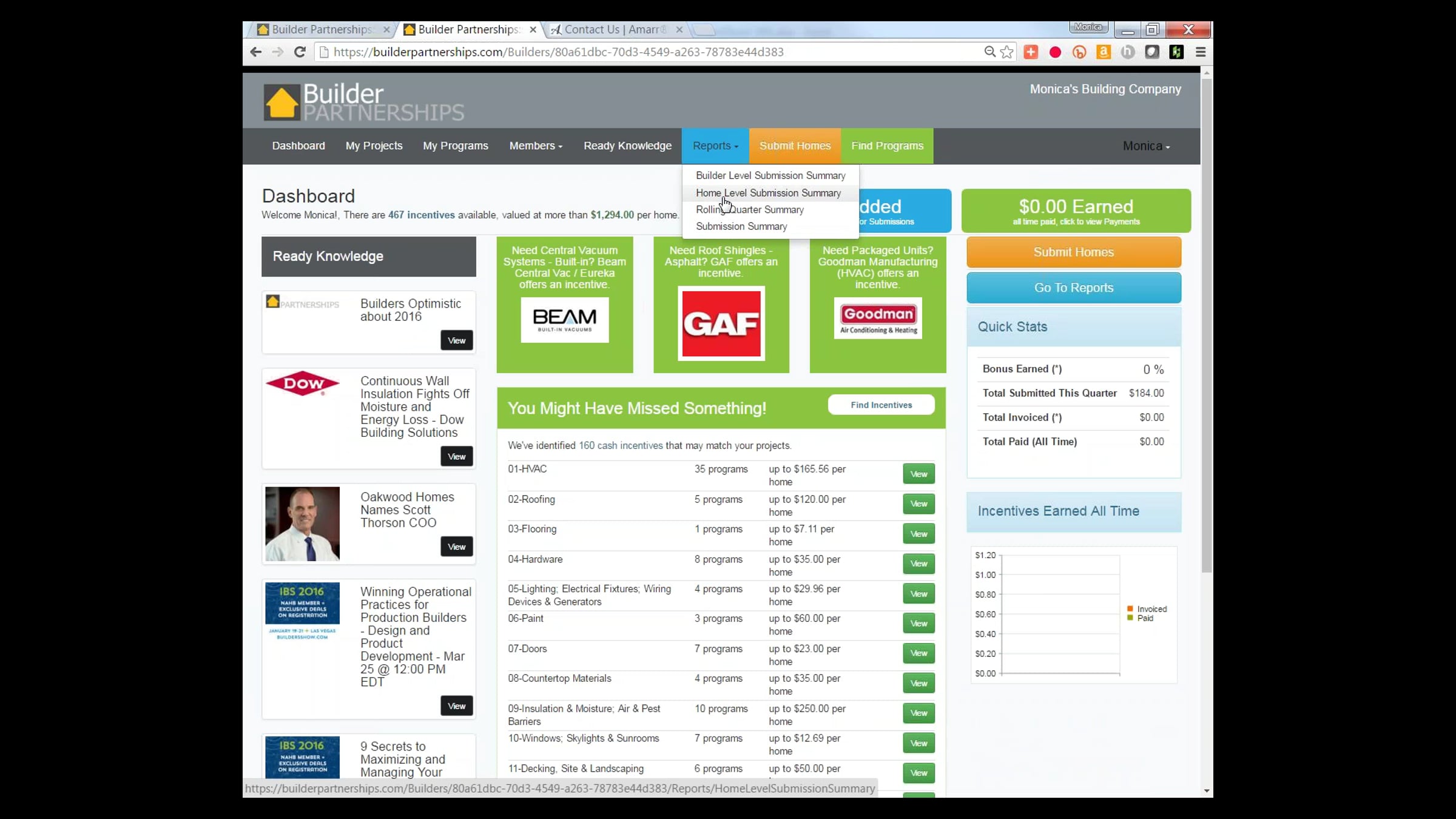Bookmark page with the star icon
Screen dimensions: 1456x819
point(1007,52)
